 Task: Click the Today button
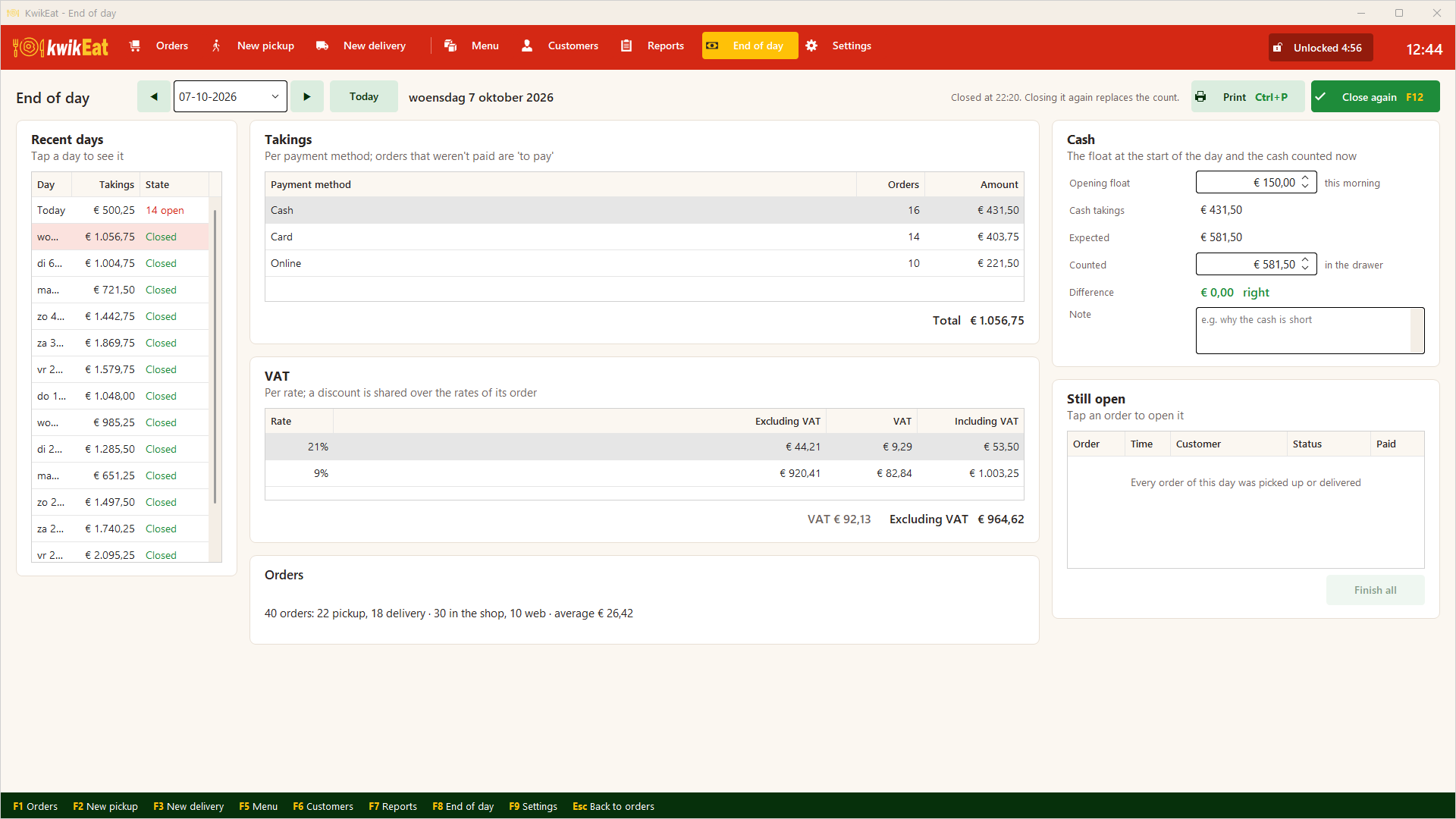tap(364, 96)
